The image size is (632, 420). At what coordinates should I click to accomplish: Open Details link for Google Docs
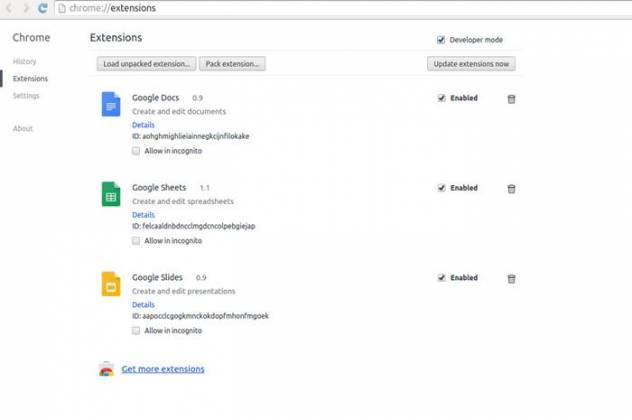[143, 125]
